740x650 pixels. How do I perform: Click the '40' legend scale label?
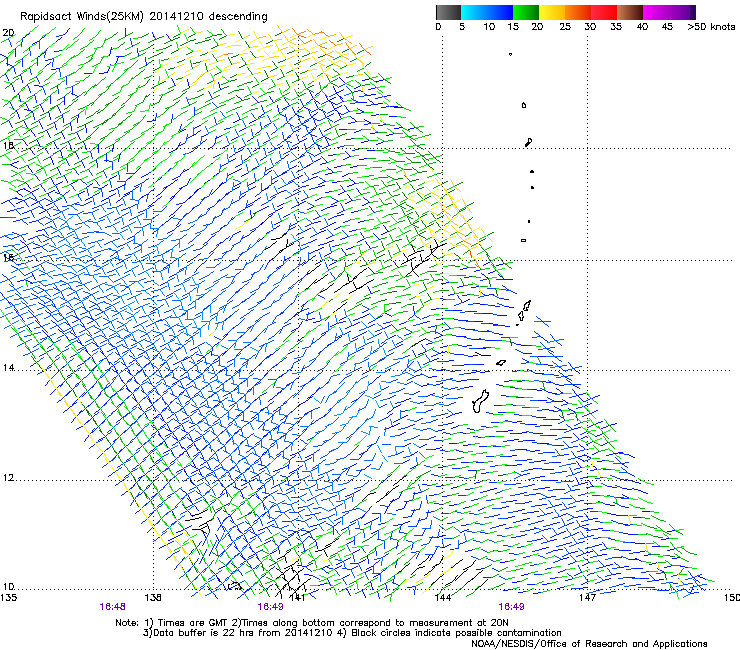coord(642,27)
